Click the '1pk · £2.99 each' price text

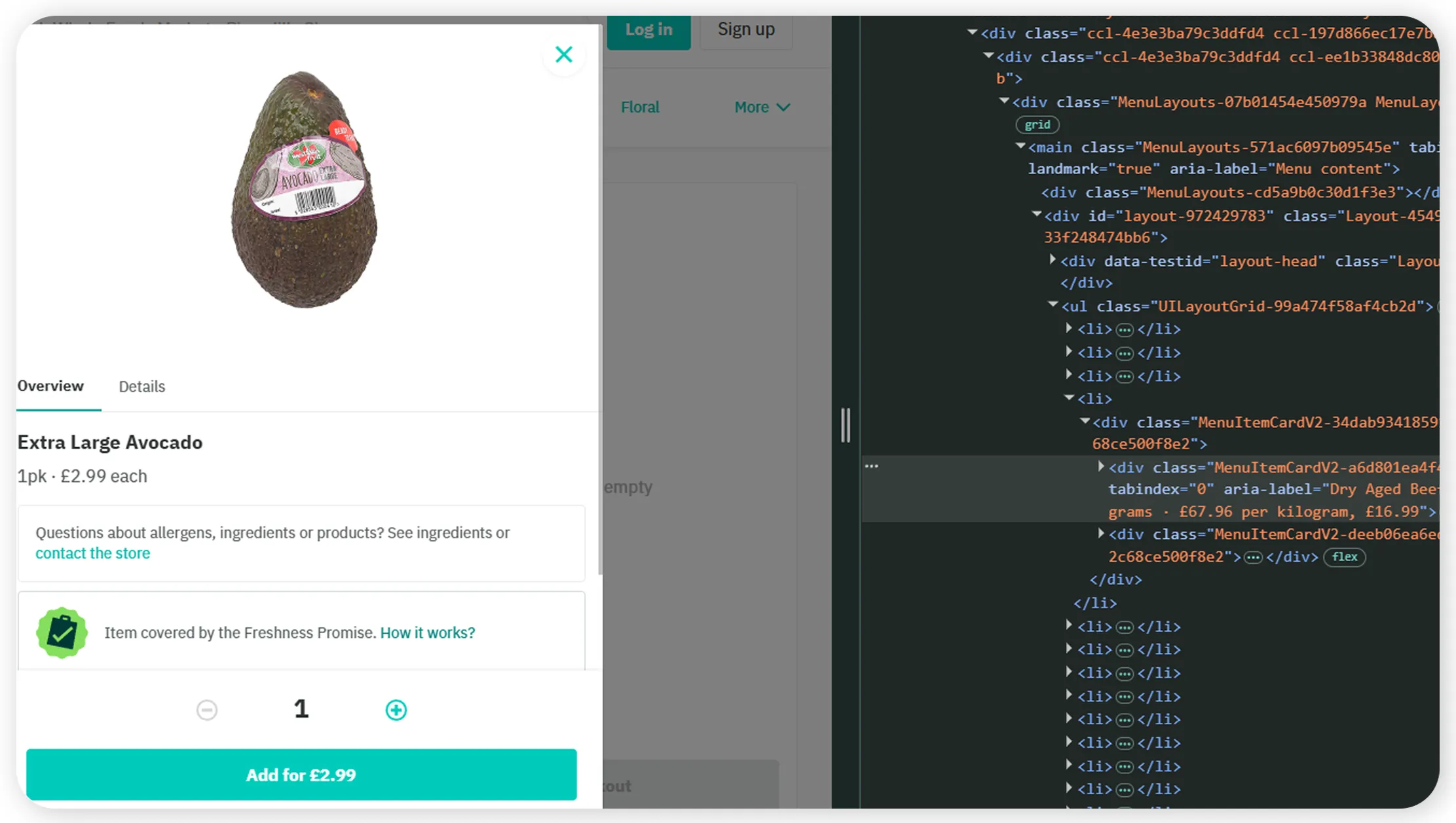point(83,476)
